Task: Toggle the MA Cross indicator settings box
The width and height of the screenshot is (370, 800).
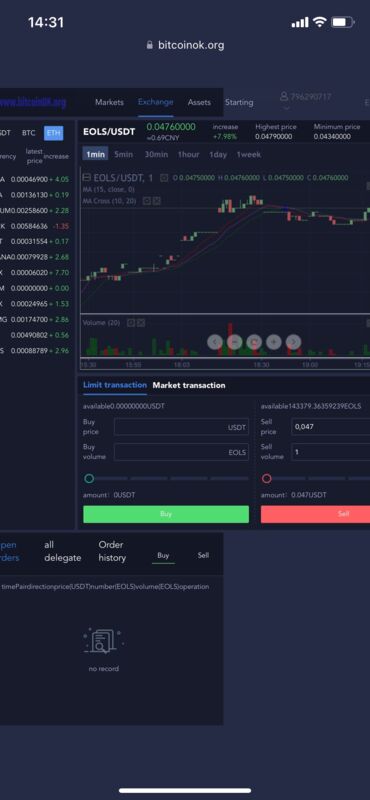Action: tap(146, 201)
